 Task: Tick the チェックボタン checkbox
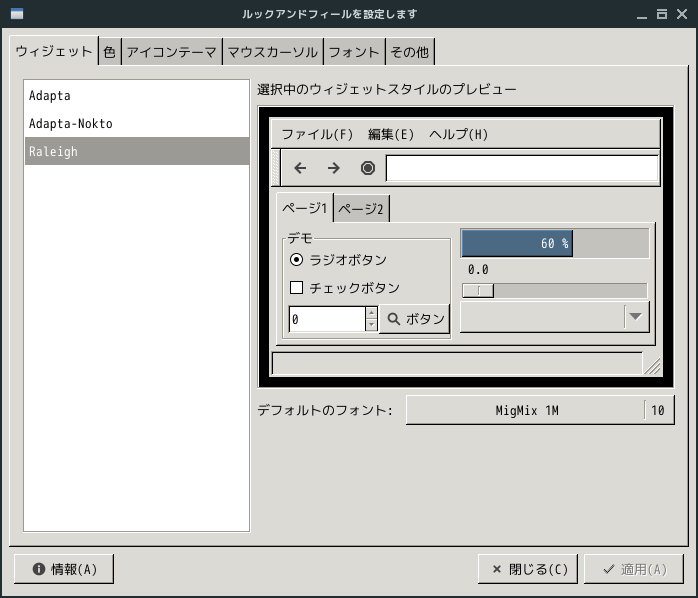296,288
